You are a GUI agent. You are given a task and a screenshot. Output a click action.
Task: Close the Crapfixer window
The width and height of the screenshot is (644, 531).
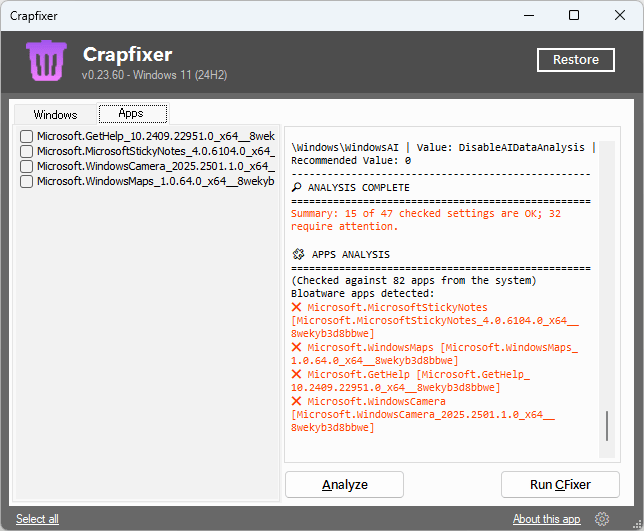point(620,16)
